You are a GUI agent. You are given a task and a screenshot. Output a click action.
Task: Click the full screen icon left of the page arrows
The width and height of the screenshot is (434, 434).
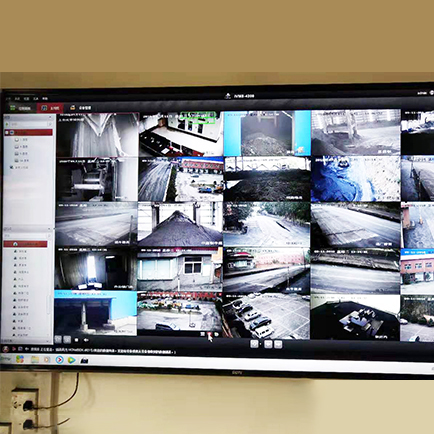254,344
